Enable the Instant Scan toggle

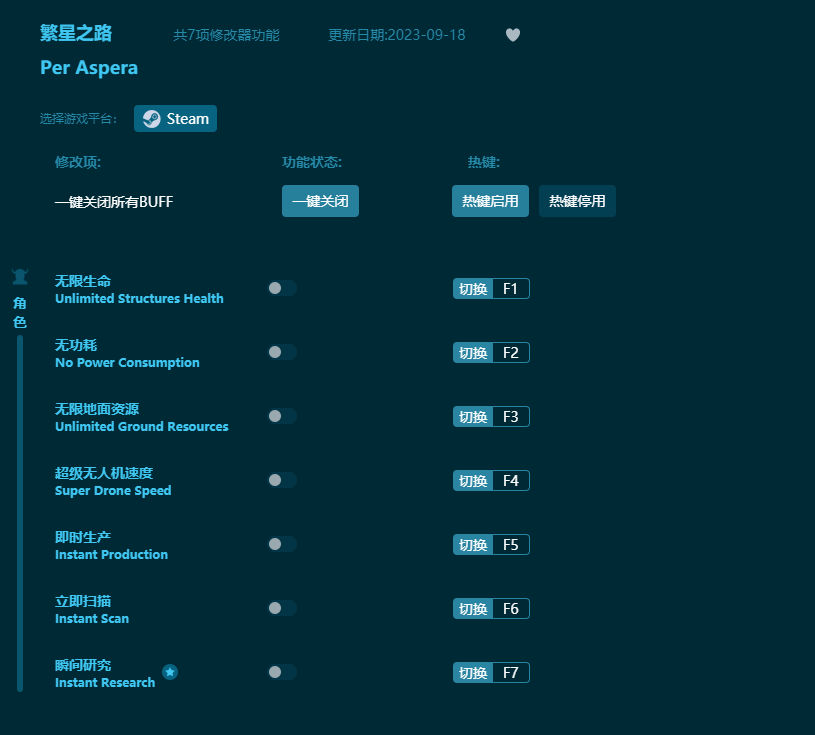coord(281,608)
